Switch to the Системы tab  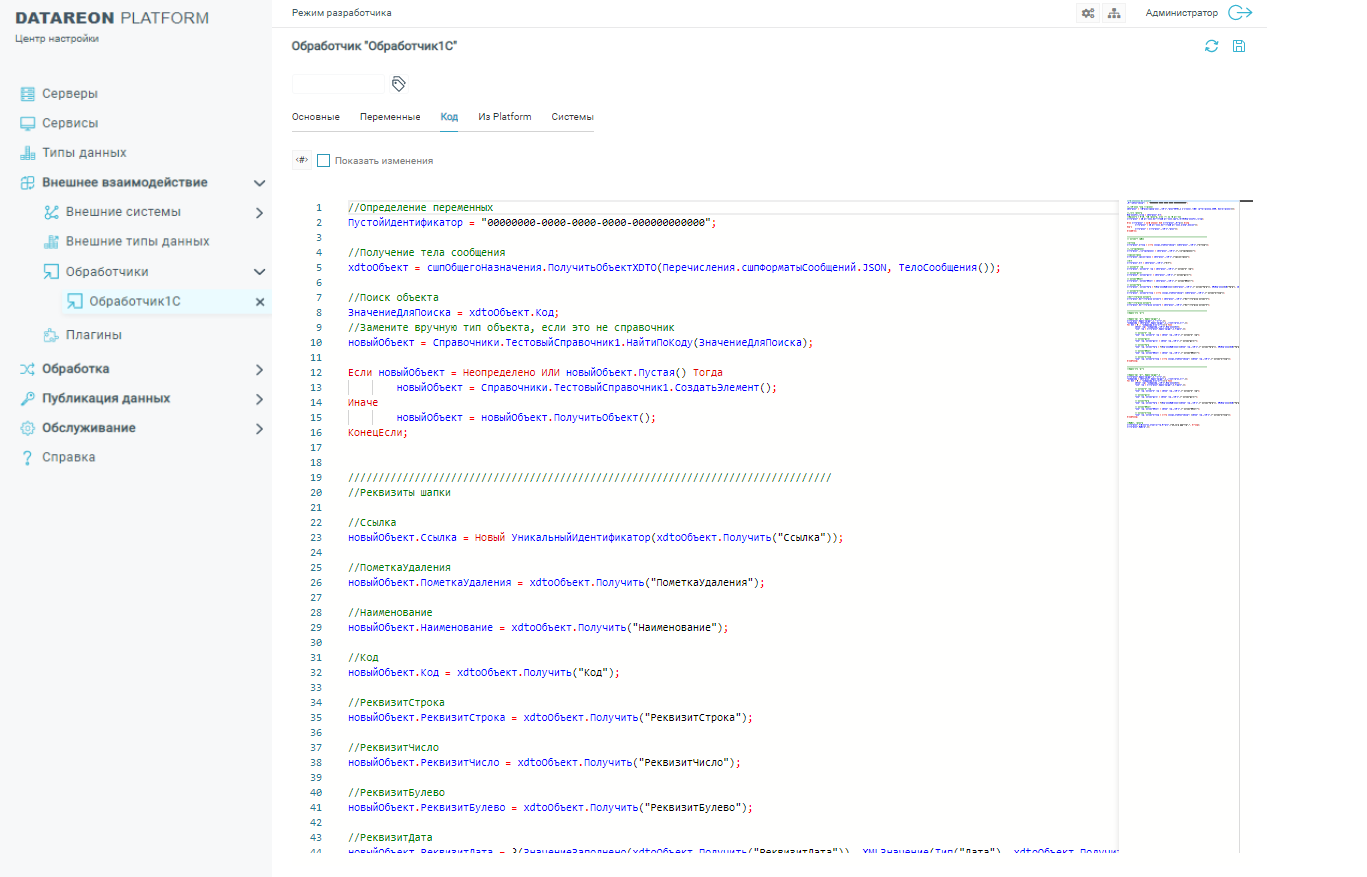pos(572,117)
